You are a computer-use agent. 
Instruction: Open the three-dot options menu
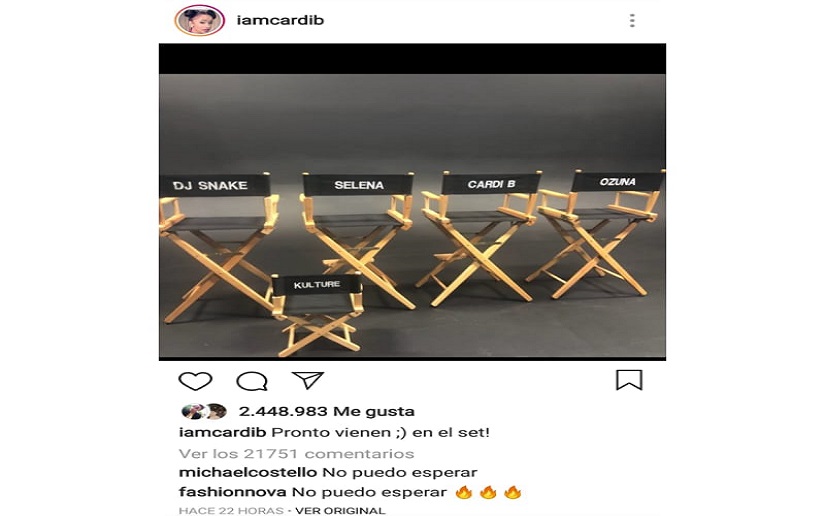(x=632, y=21)
